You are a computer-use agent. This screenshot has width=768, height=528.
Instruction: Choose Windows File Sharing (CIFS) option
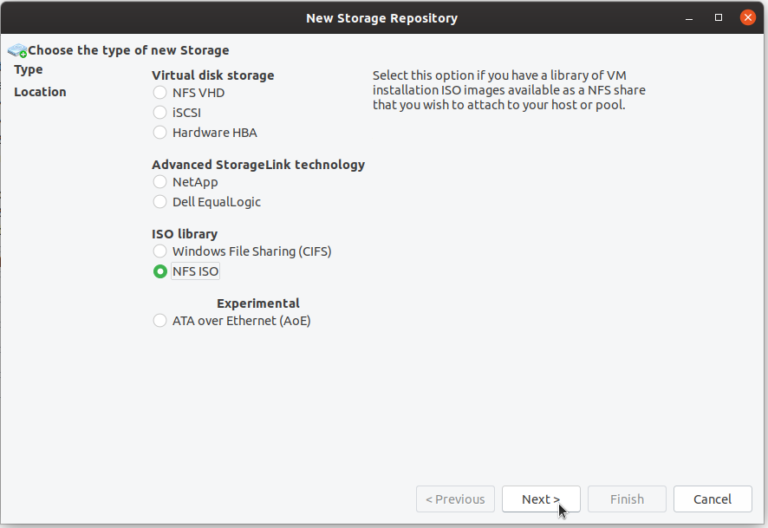tap(160, 252)
